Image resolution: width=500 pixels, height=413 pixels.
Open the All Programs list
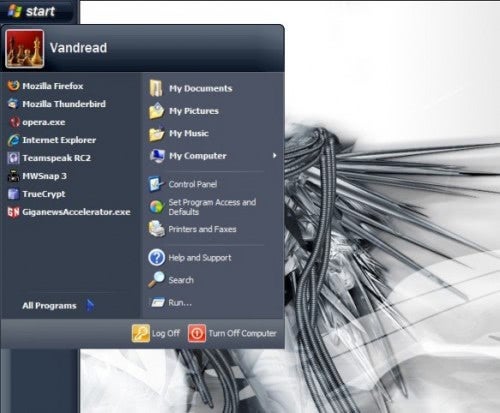[49, 306]
